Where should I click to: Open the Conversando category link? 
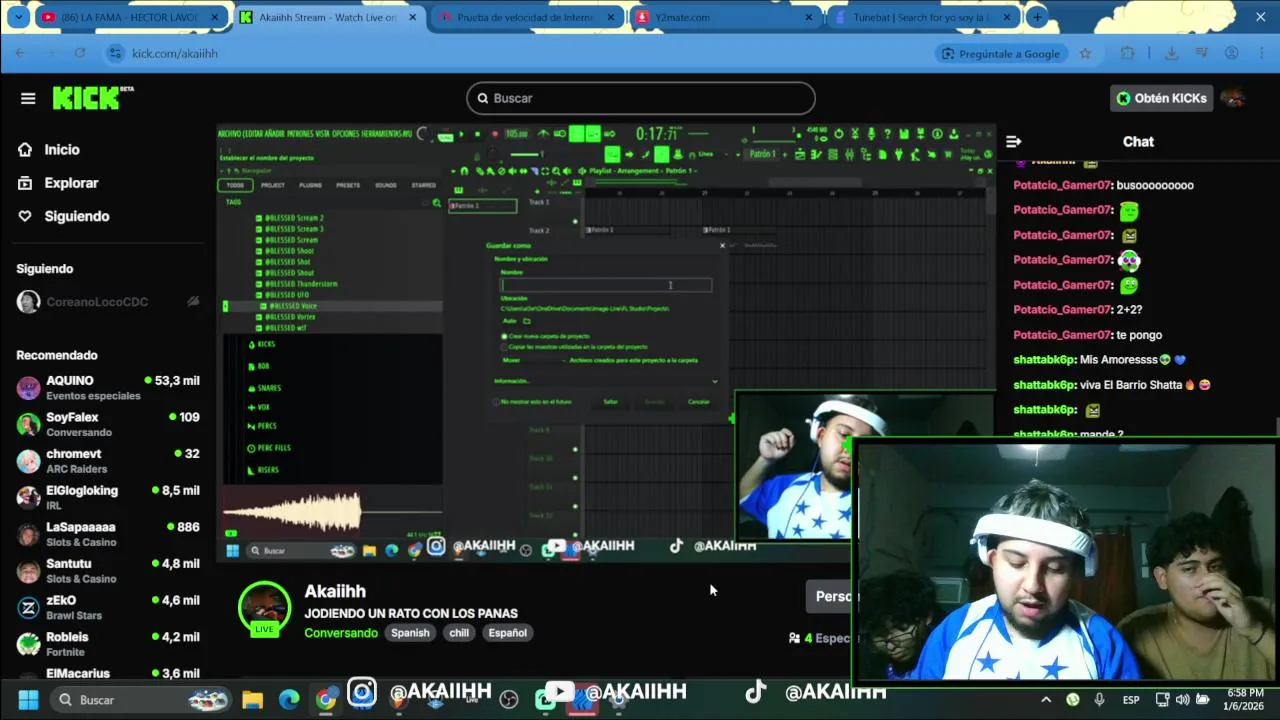(341, 633)
